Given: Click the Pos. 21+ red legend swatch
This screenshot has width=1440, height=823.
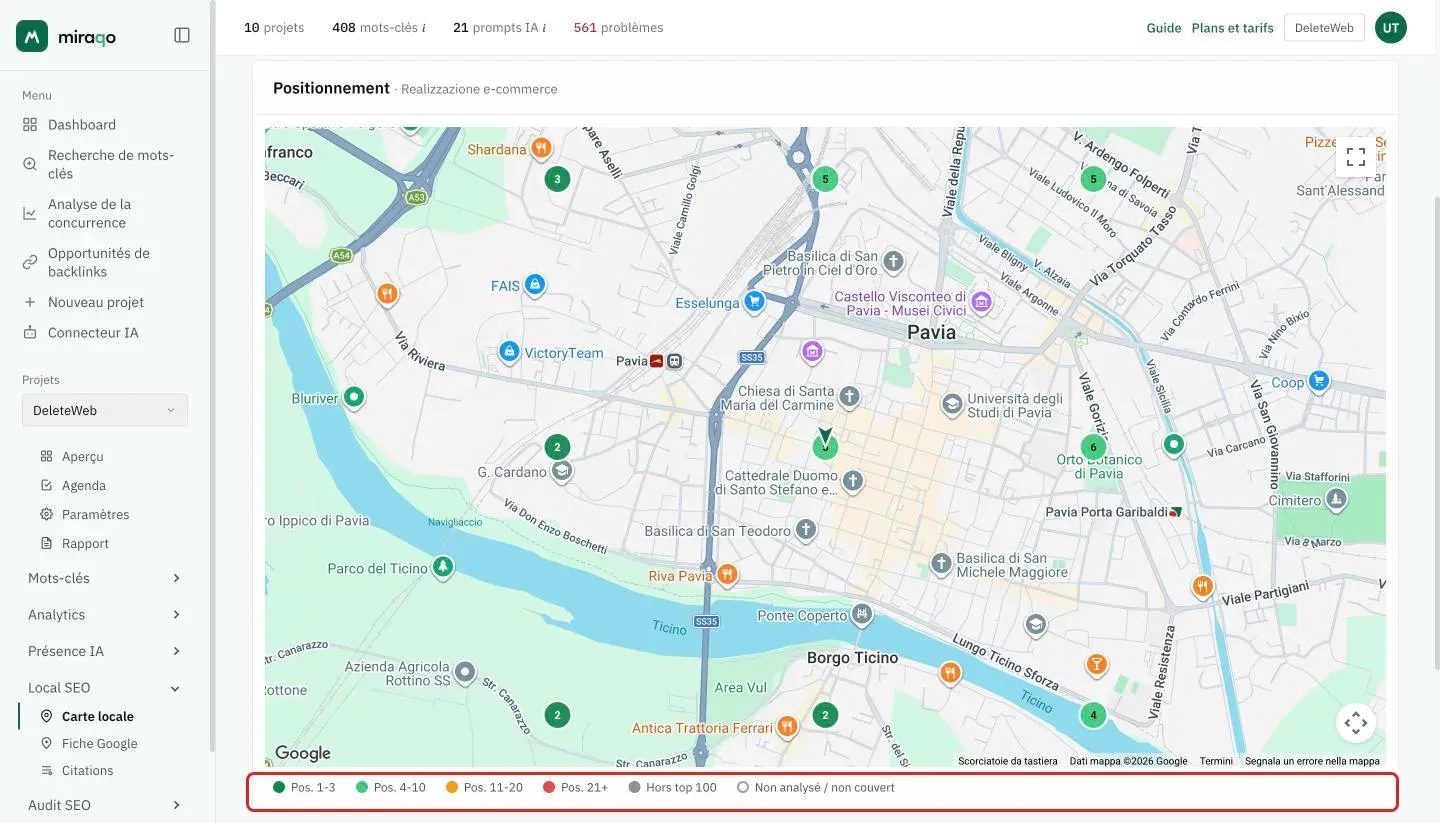Looking at the screenshot, I should [x=549, y=787].
